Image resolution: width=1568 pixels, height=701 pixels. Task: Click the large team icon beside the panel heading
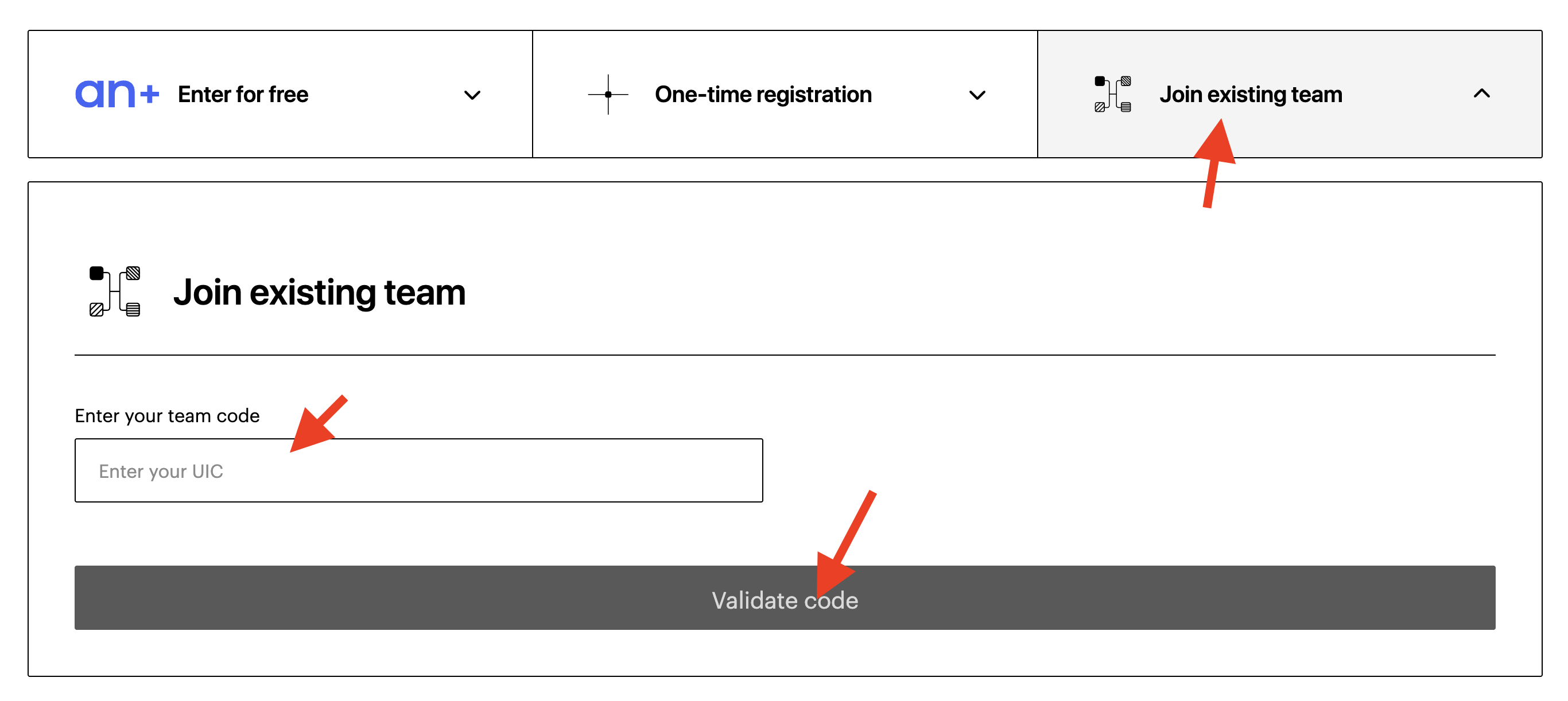coord(114,291)
